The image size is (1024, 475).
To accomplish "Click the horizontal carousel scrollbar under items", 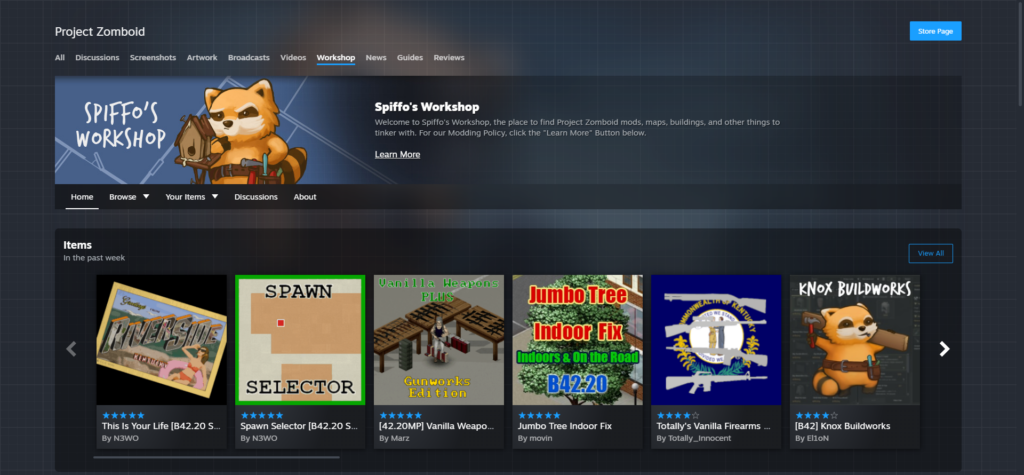I will pos(216,457).
